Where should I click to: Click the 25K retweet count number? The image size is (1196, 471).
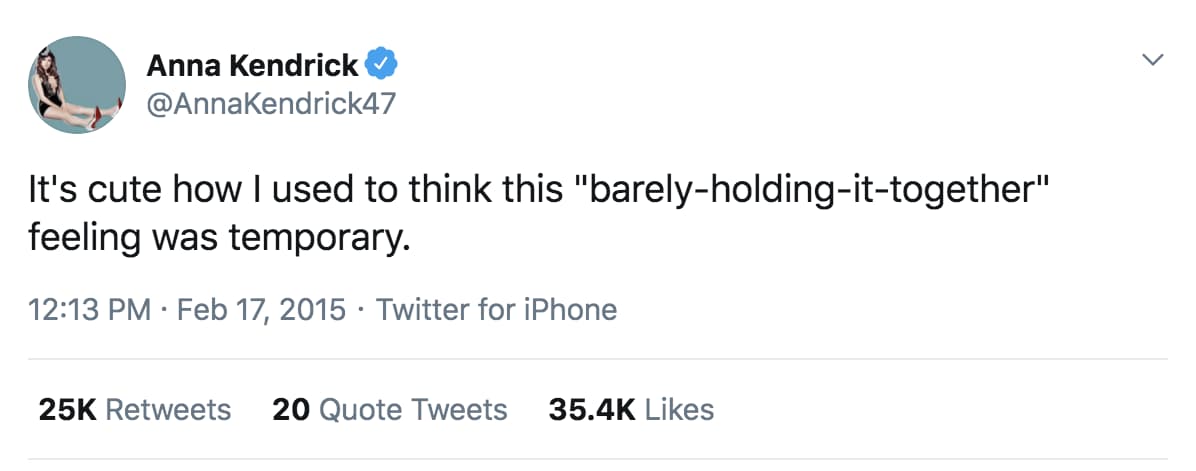pyautogui.click(x=66, y=409)
